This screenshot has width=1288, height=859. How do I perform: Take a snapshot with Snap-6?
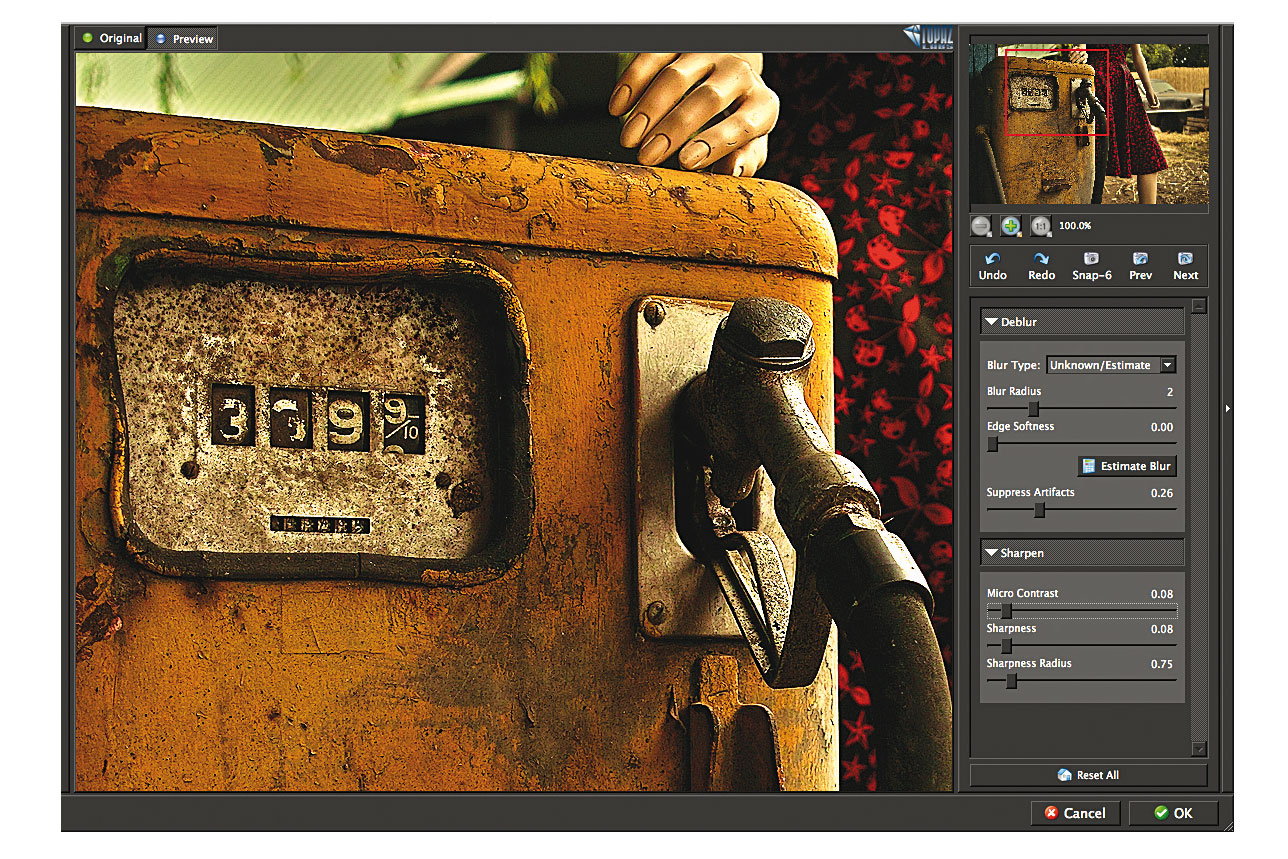1091,259
